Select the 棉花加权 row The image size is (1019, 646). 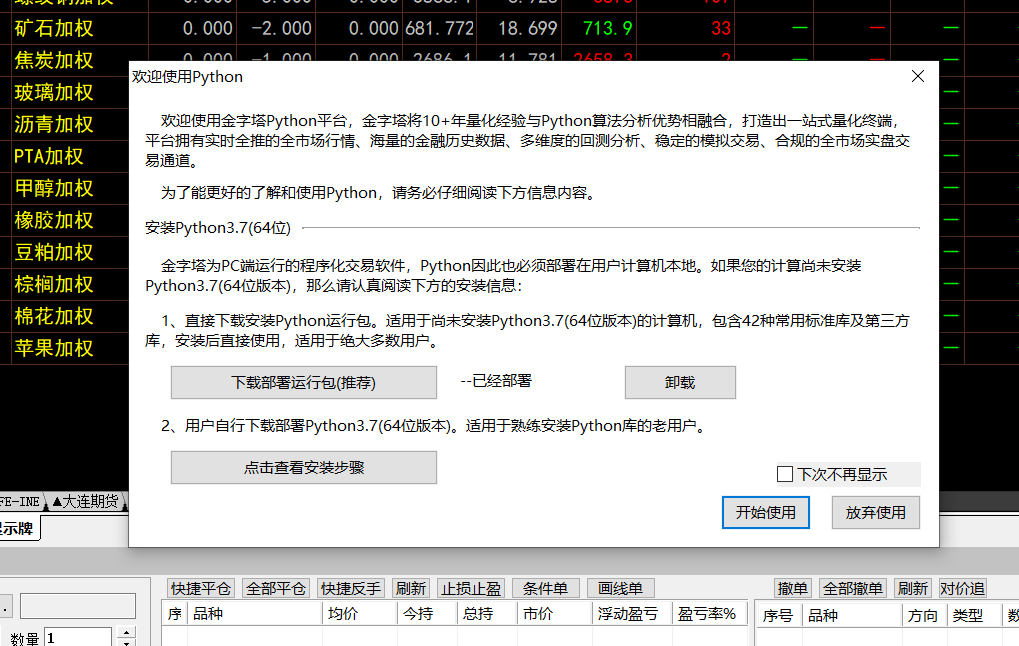pyautogui.click(x=54, y=317)
